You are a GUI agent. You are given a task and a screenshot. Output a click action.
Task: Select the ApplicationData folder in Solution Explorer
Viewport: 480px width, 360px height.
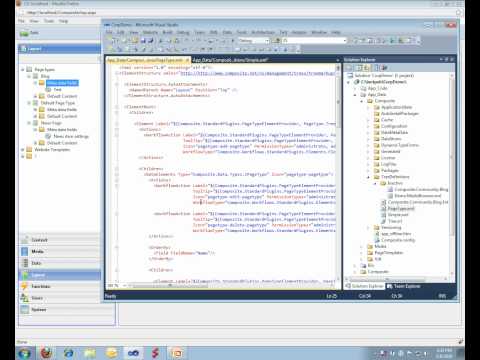point(396,107)
